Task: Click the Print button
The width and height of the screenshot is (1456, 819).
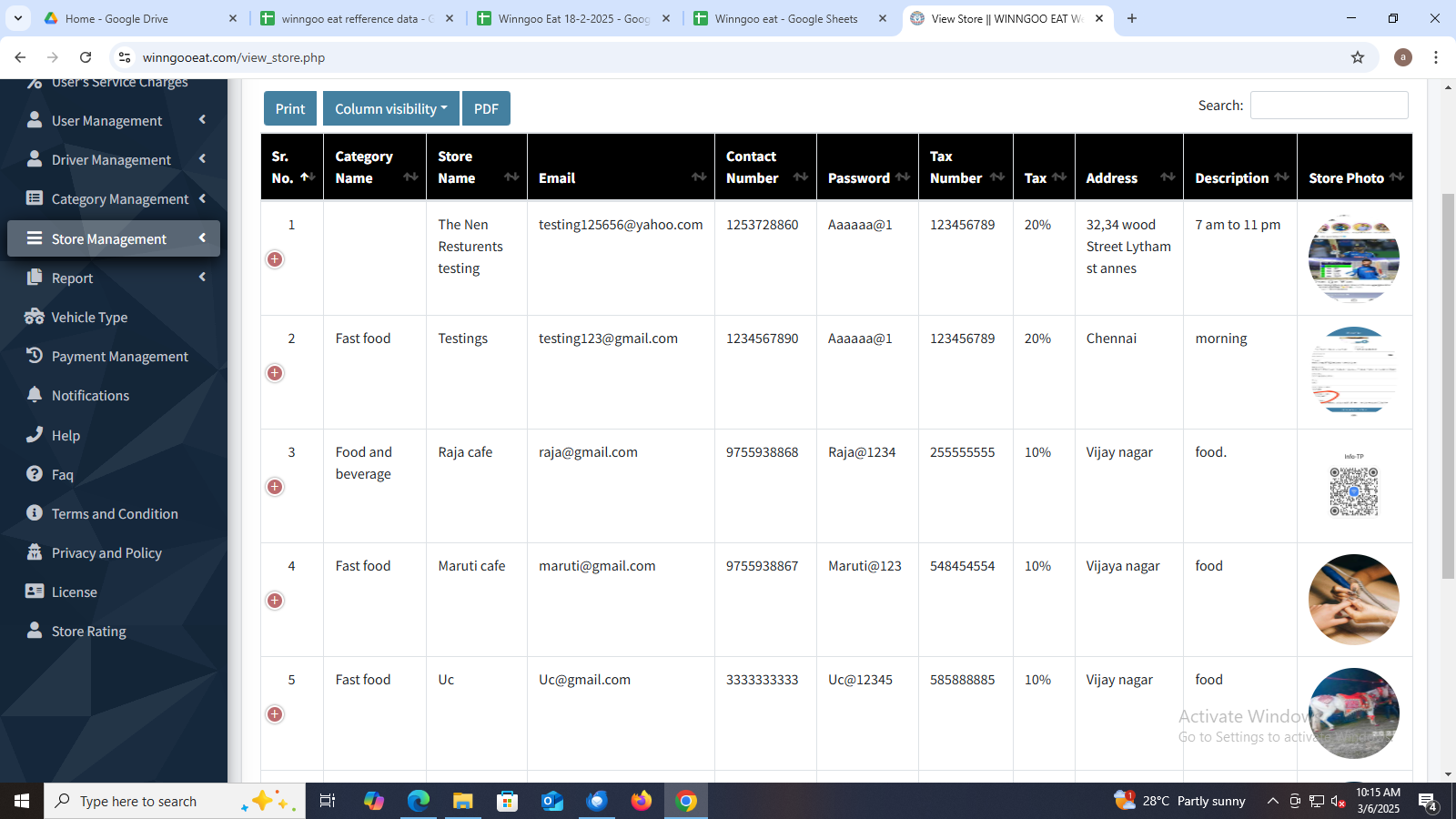Action: coord(290,108)
